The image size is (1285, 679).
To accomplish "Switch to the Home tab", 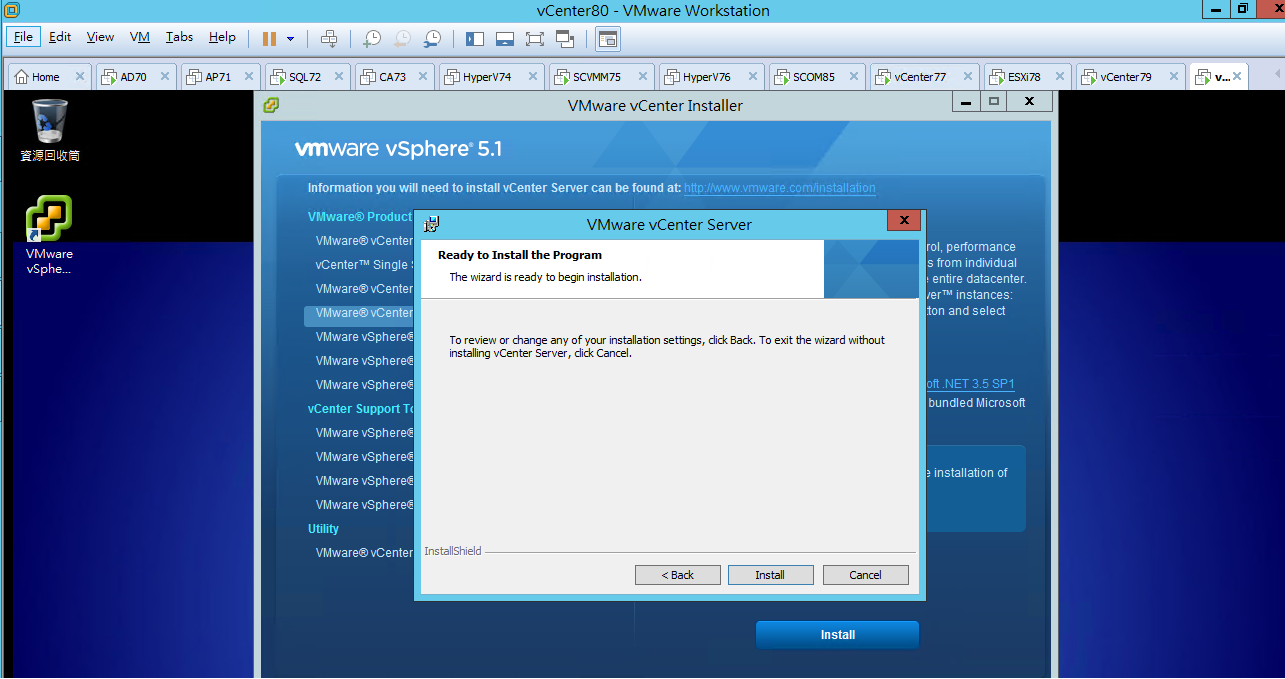I will (49, 77).
